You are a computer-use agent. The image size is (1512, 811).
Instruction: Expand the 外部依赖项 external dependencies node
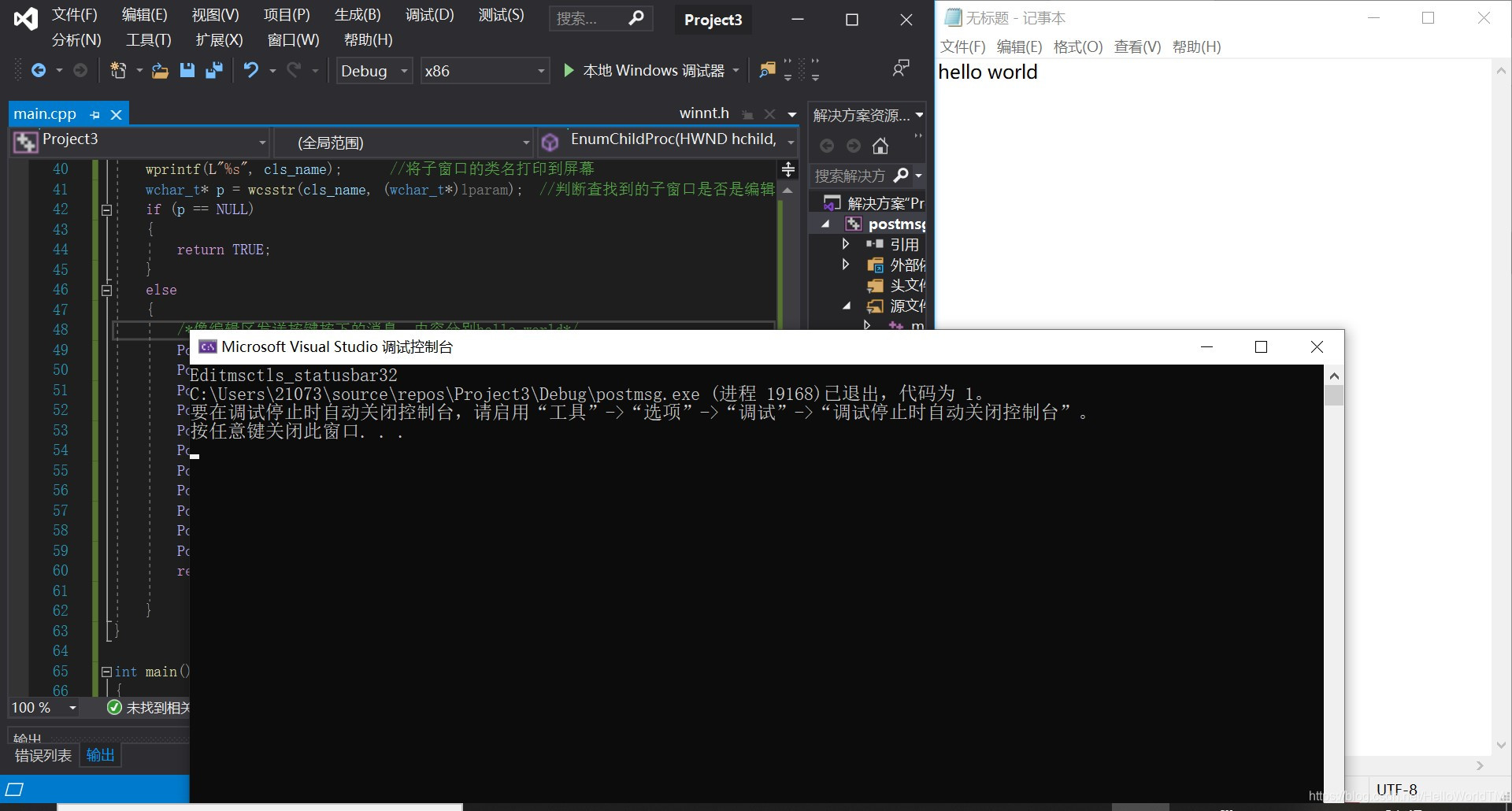coord(846,265)
